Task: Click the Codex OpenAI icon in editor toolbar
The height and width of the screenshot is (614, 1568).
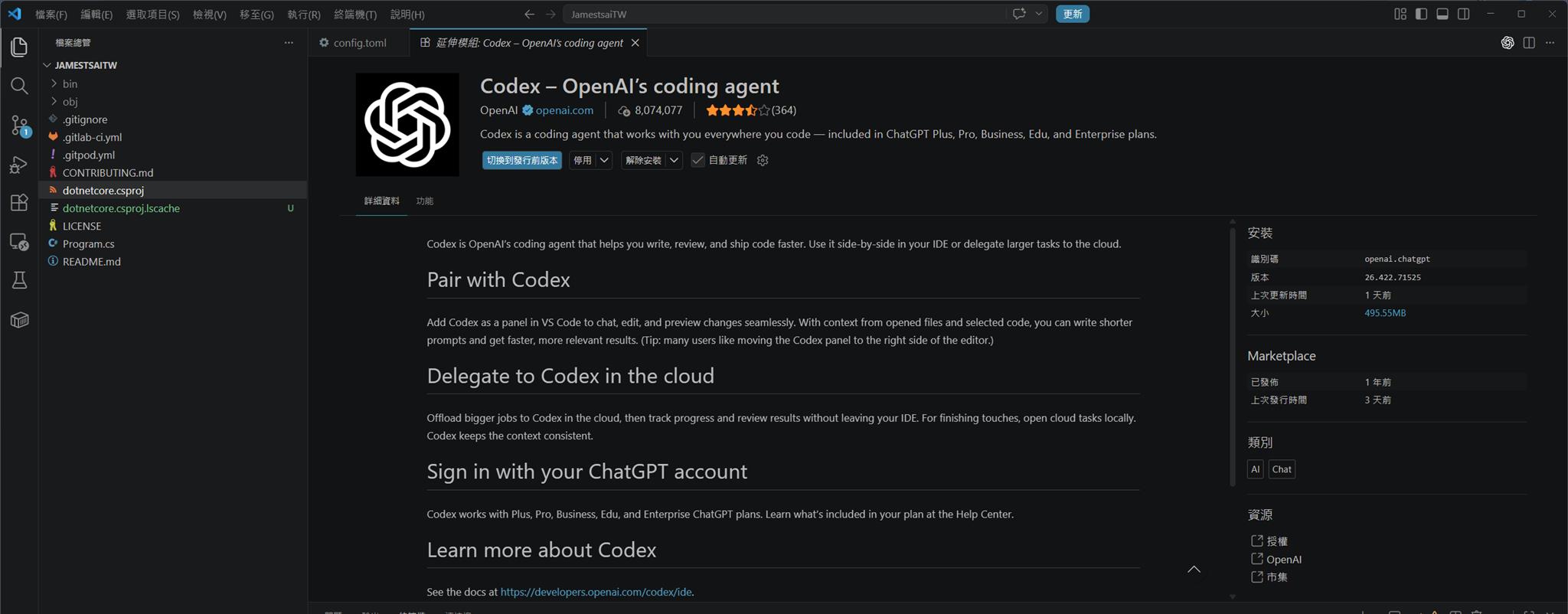Action: tap(1507, 43)
